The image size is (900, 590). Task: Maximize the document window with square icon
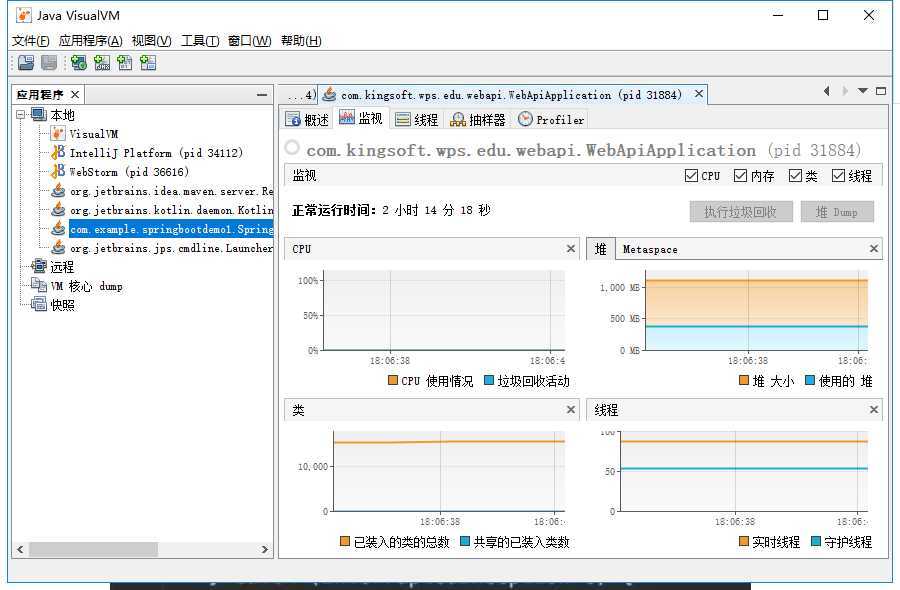coord(880,91)
